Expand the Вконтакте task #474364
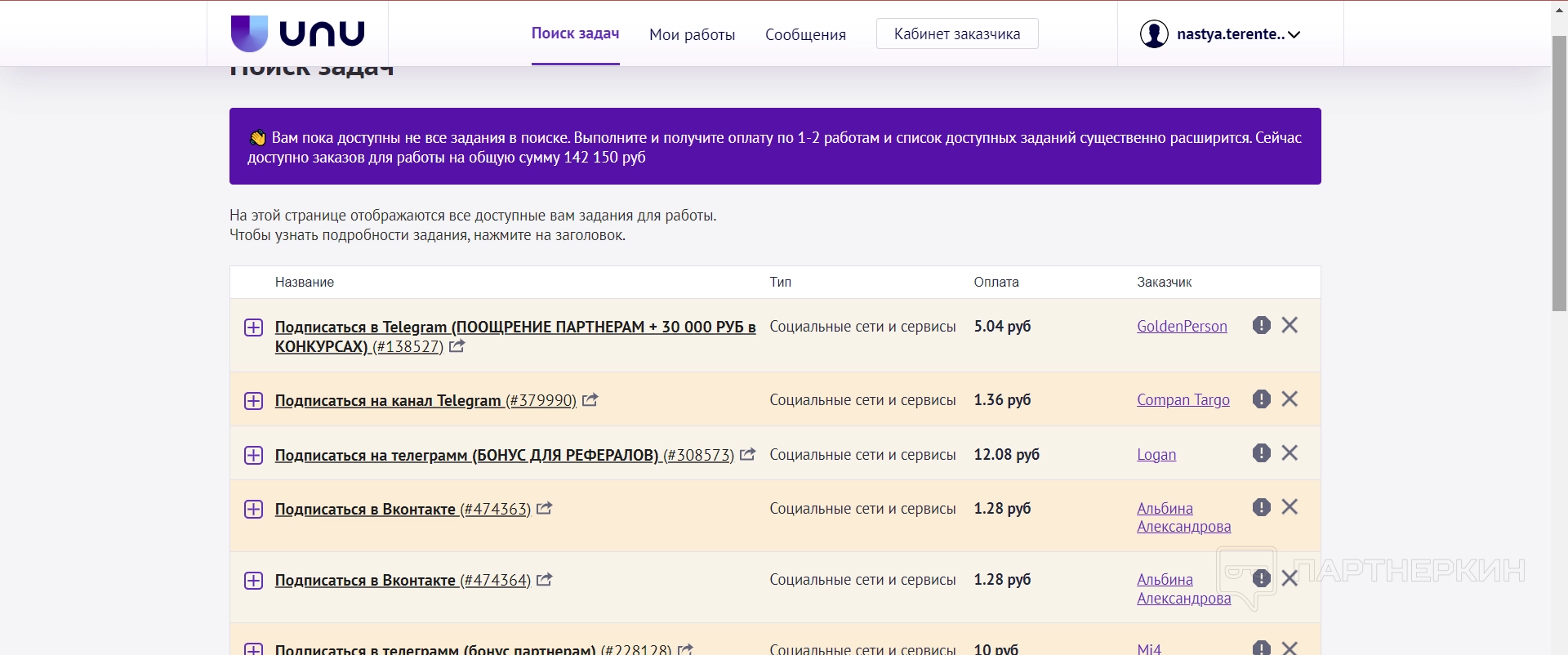This screenshot has height=655, width=1568. 254,581
